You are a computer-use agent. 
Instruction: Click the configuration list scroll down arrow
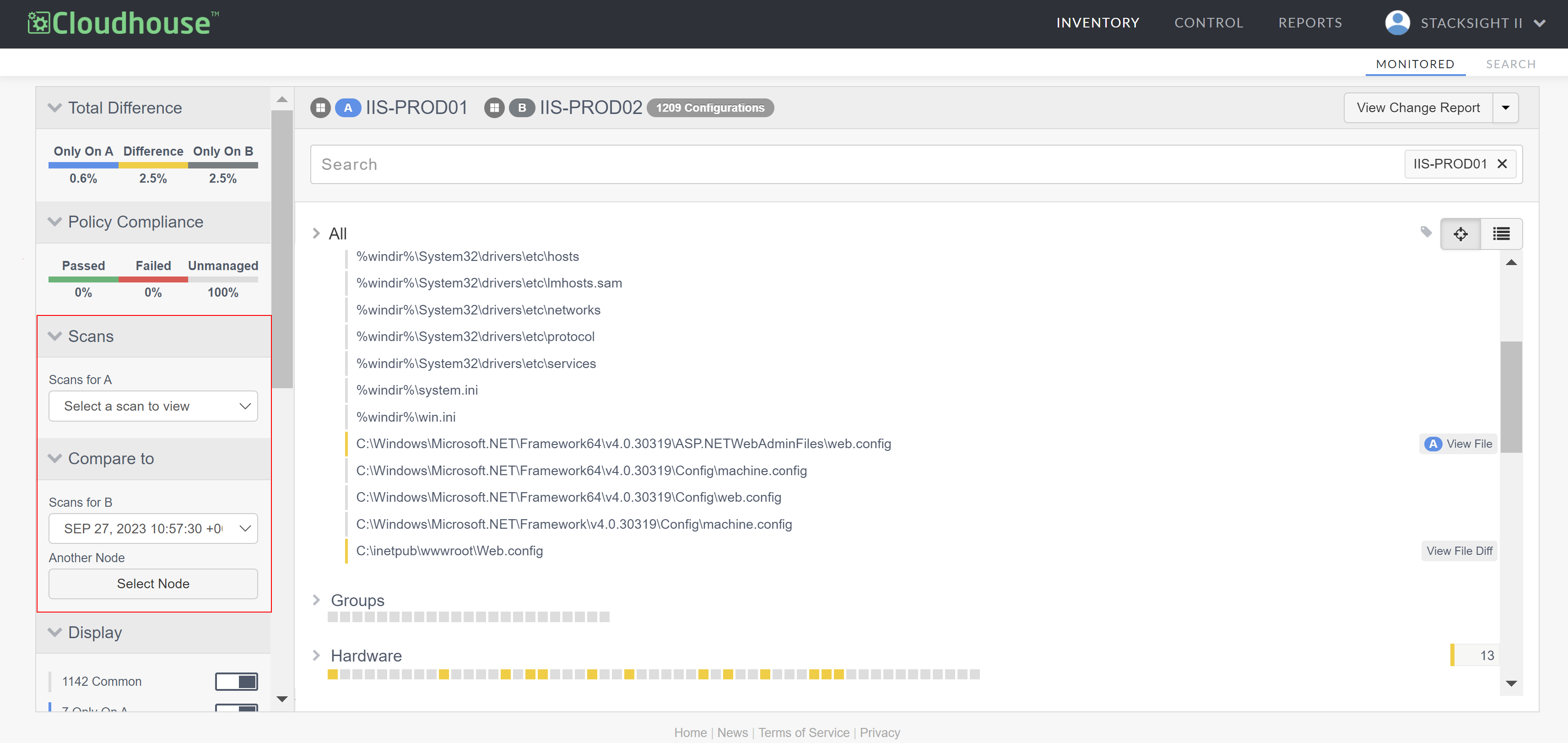[1511, 683]
